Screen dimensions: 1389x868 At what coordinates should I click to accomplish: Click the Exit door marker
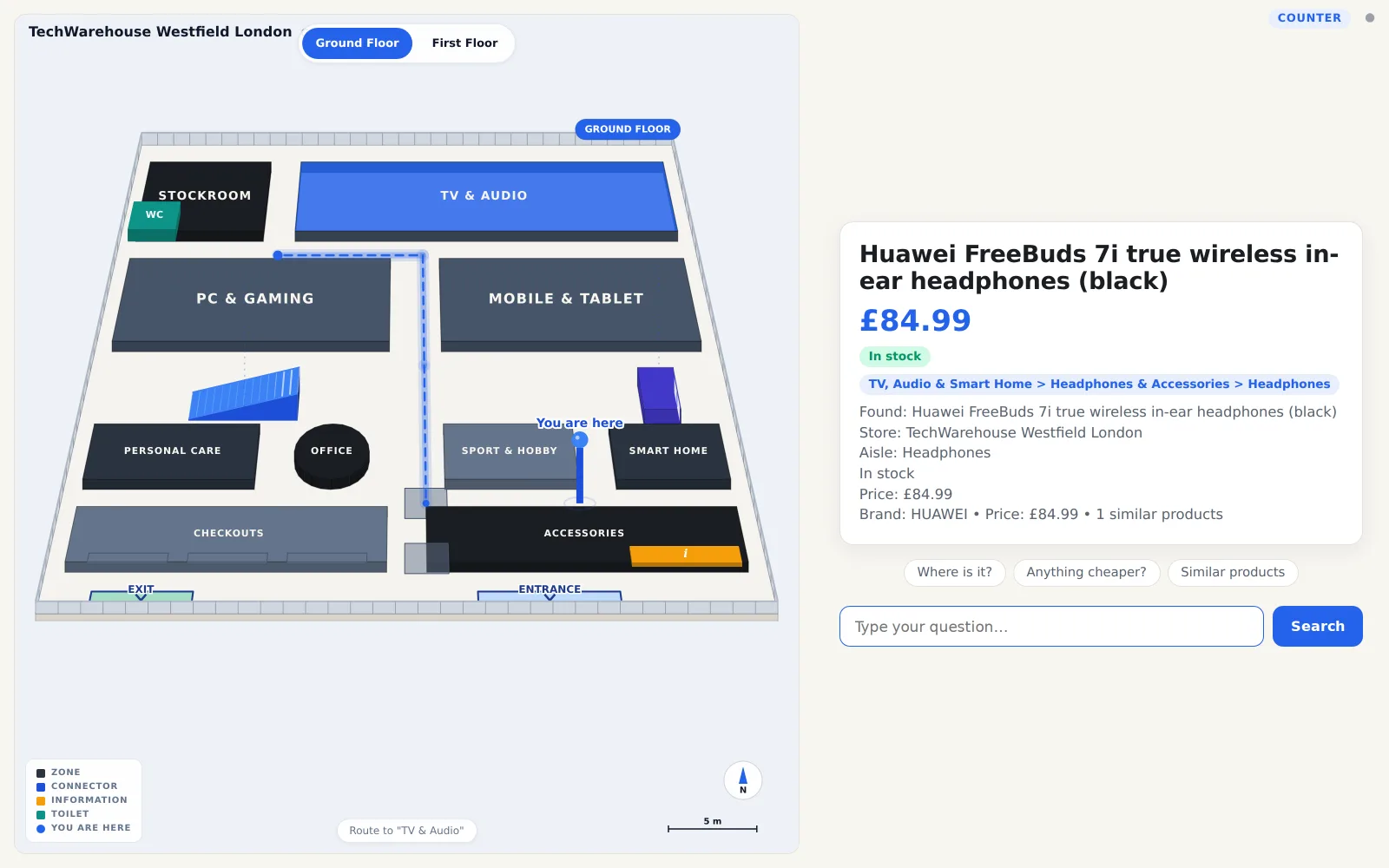(141, 595)
